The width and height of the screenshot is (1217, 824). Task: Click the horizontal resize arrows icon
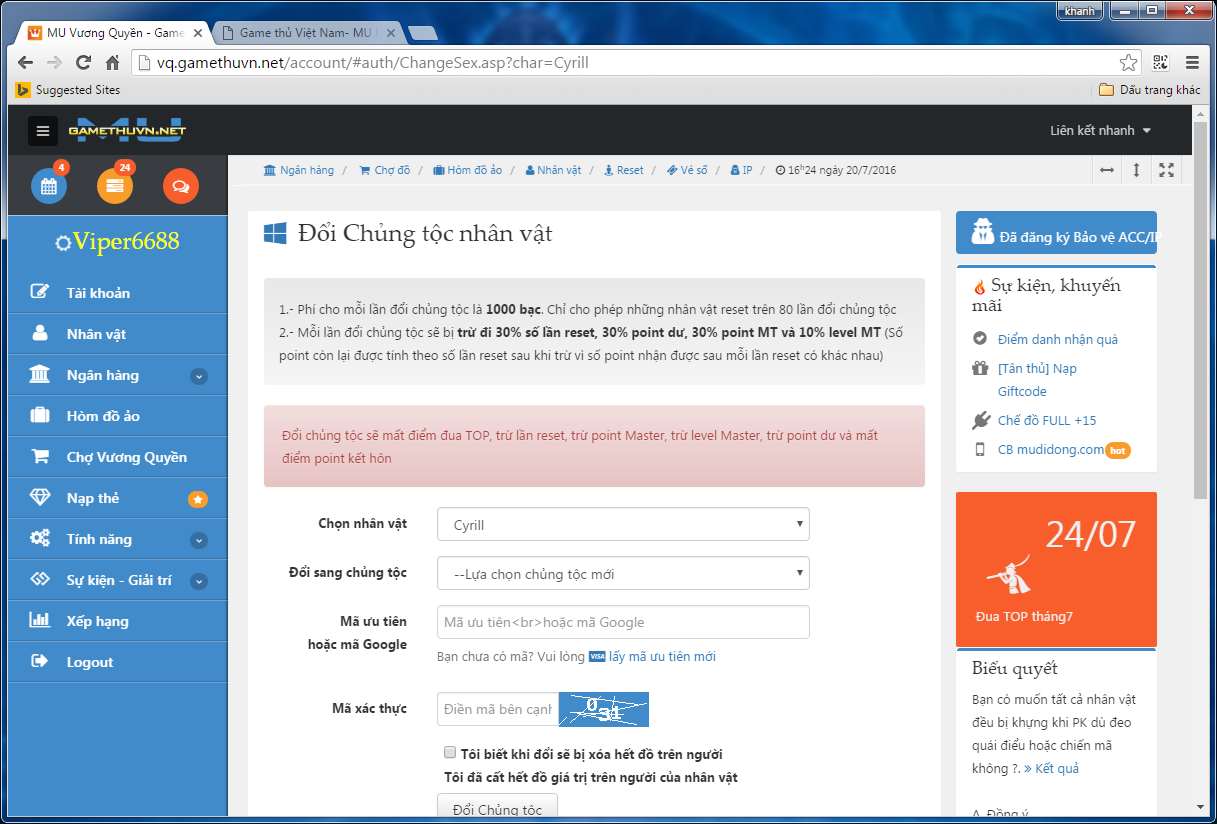[1107, 170]
